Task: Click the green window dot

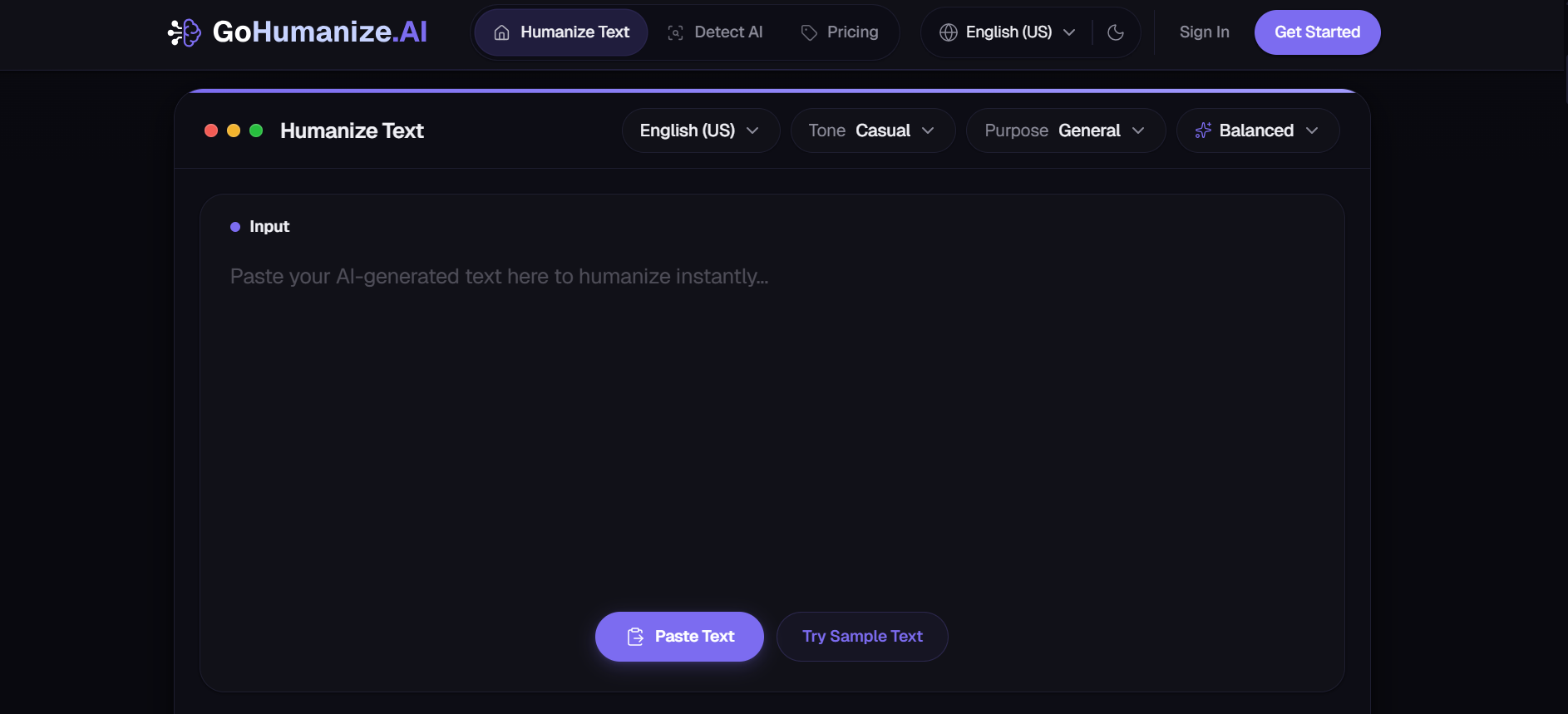Action: [256, 130]
